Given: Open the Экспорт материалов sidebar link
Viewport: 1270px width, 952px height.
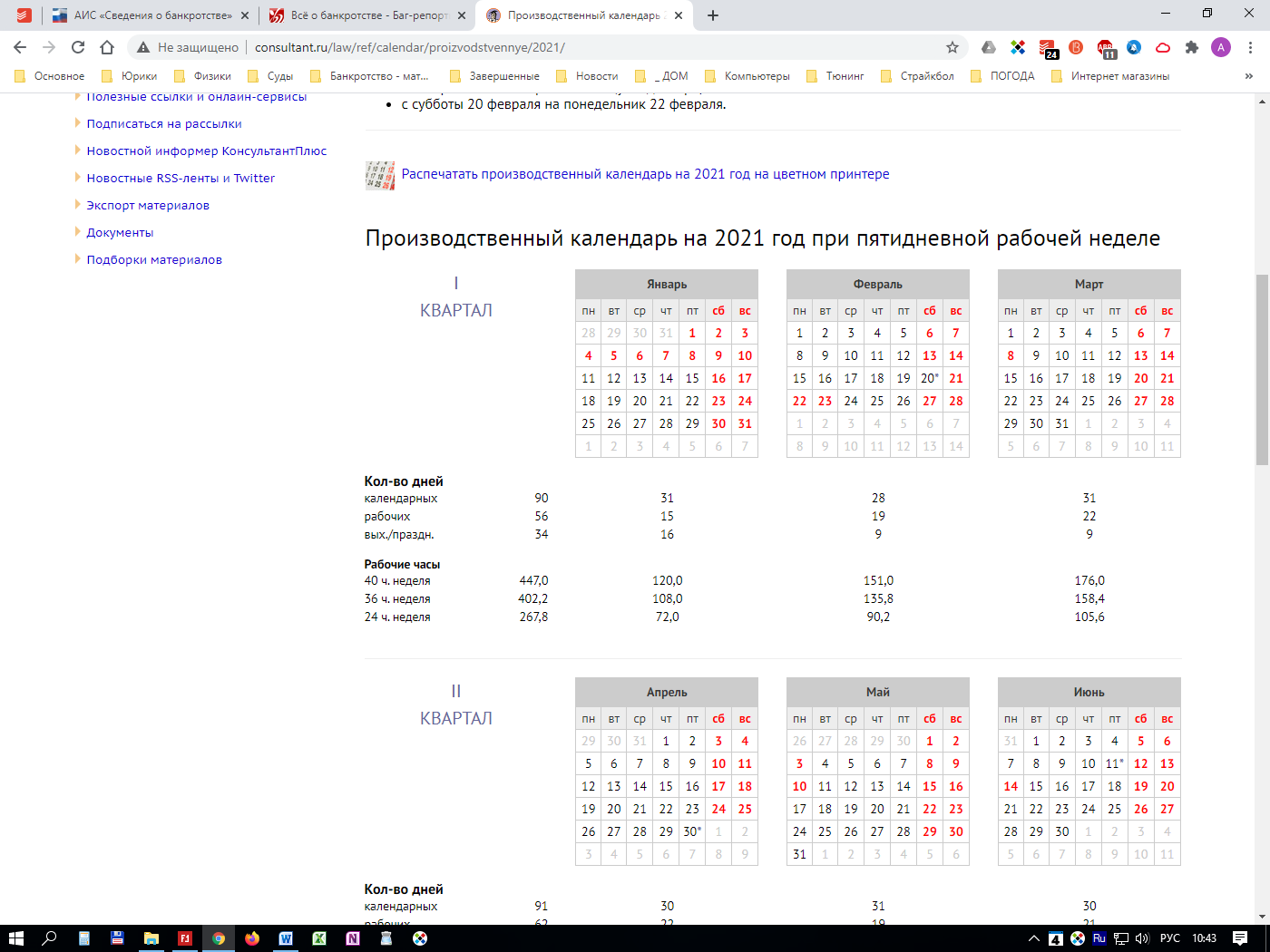Looking at the screenshot, I should (148, 205).
